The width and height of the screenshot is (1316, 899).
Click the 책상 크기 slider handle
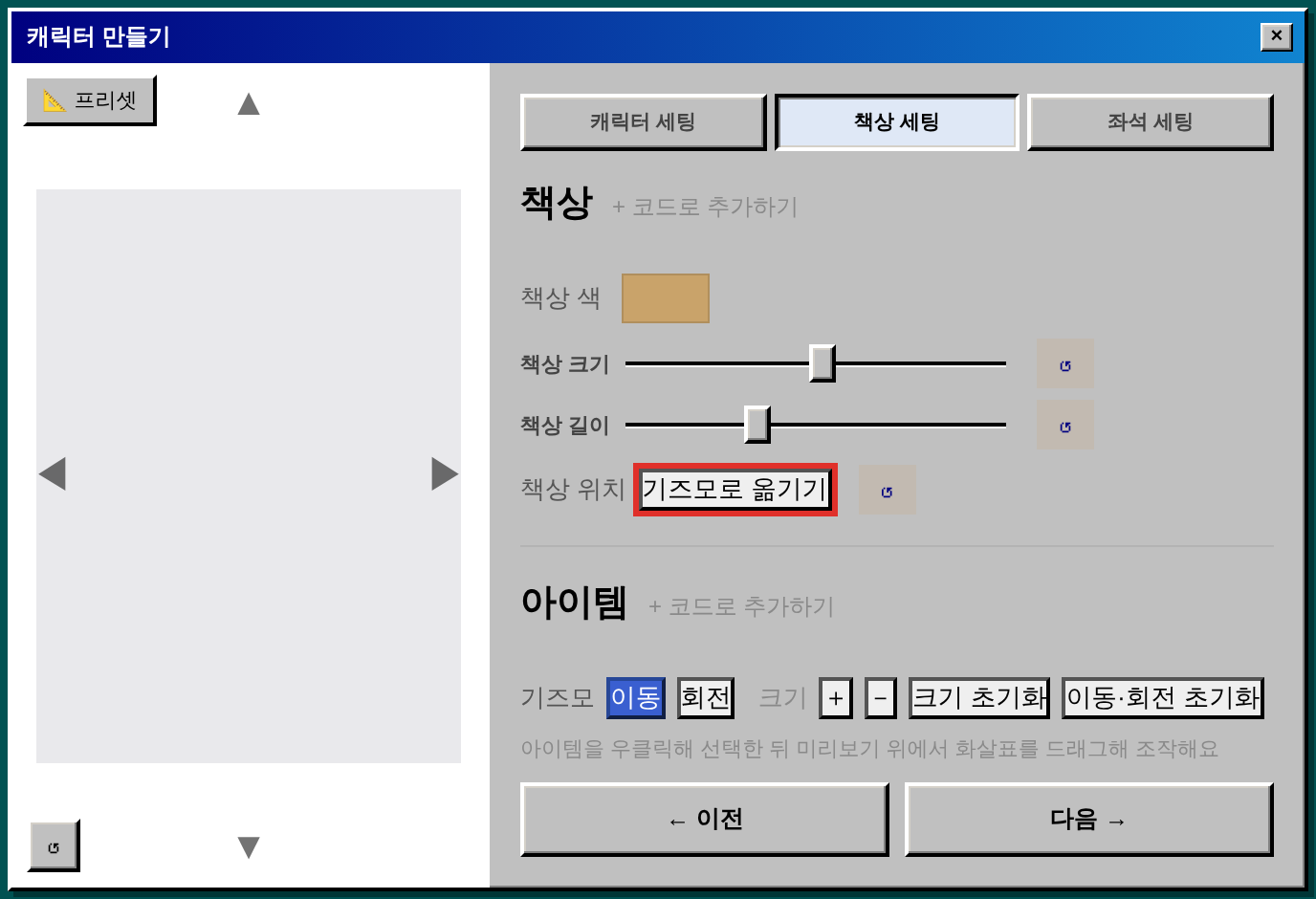822,363
